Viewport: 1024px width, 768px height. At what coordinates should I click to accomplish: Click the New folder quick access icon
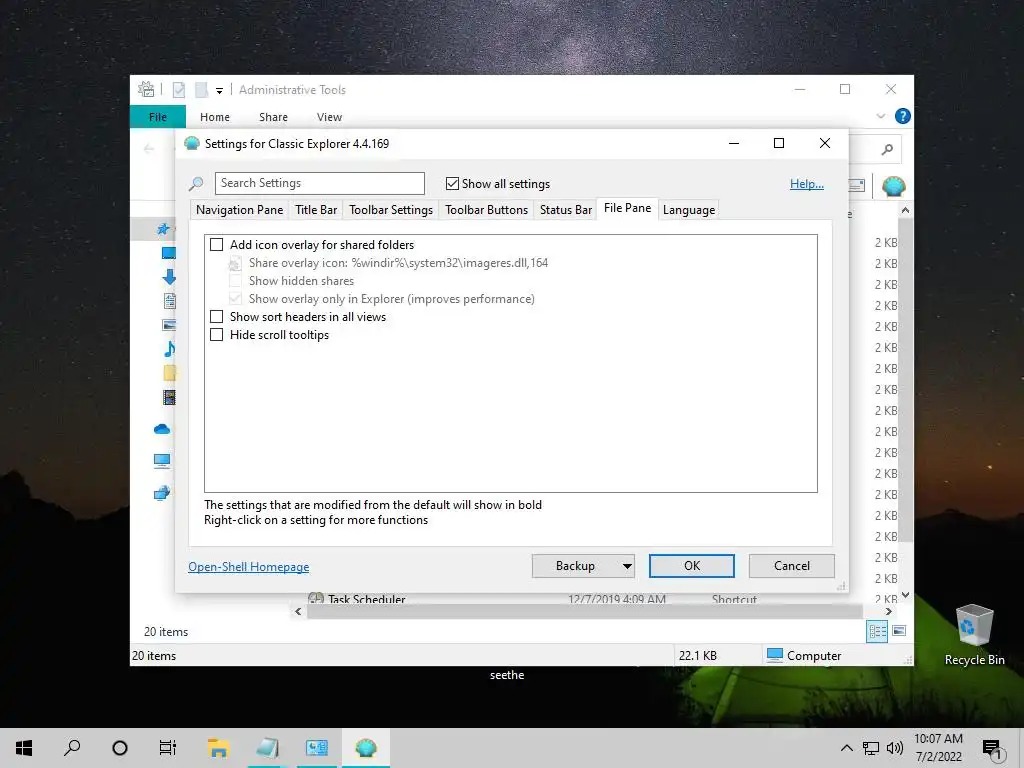click(202, 90)
